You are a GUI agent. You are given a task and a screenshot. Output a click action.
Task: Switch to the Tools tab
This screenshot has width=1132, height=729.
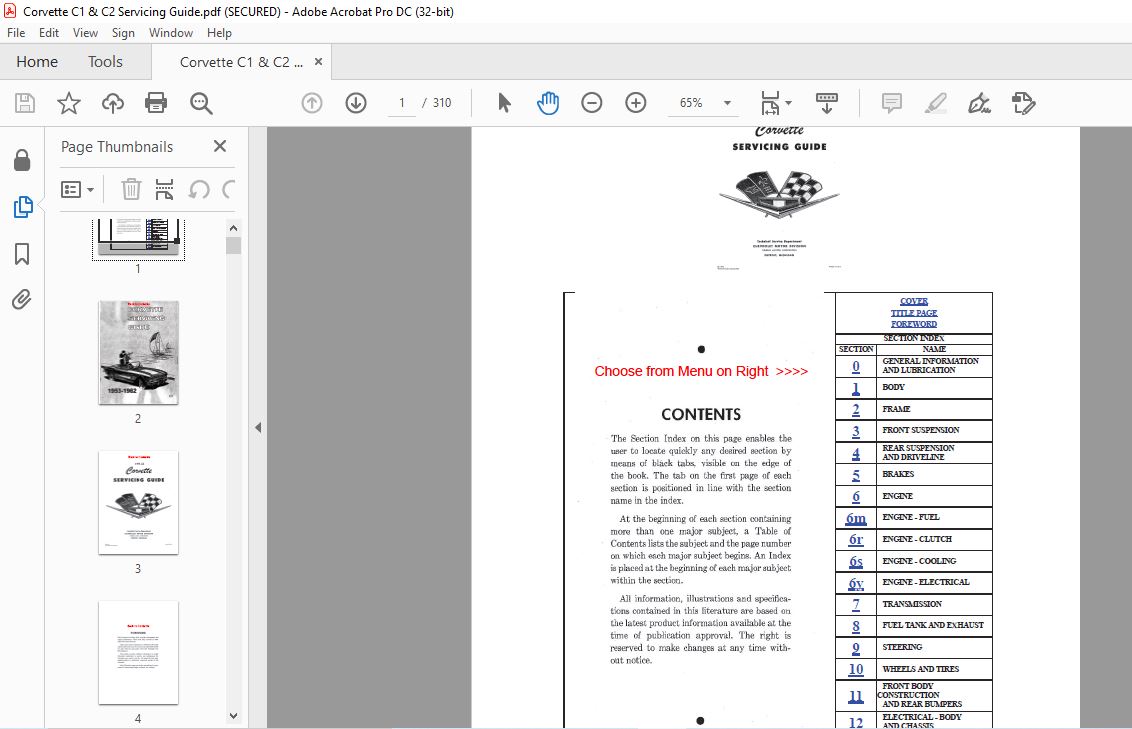105,62
